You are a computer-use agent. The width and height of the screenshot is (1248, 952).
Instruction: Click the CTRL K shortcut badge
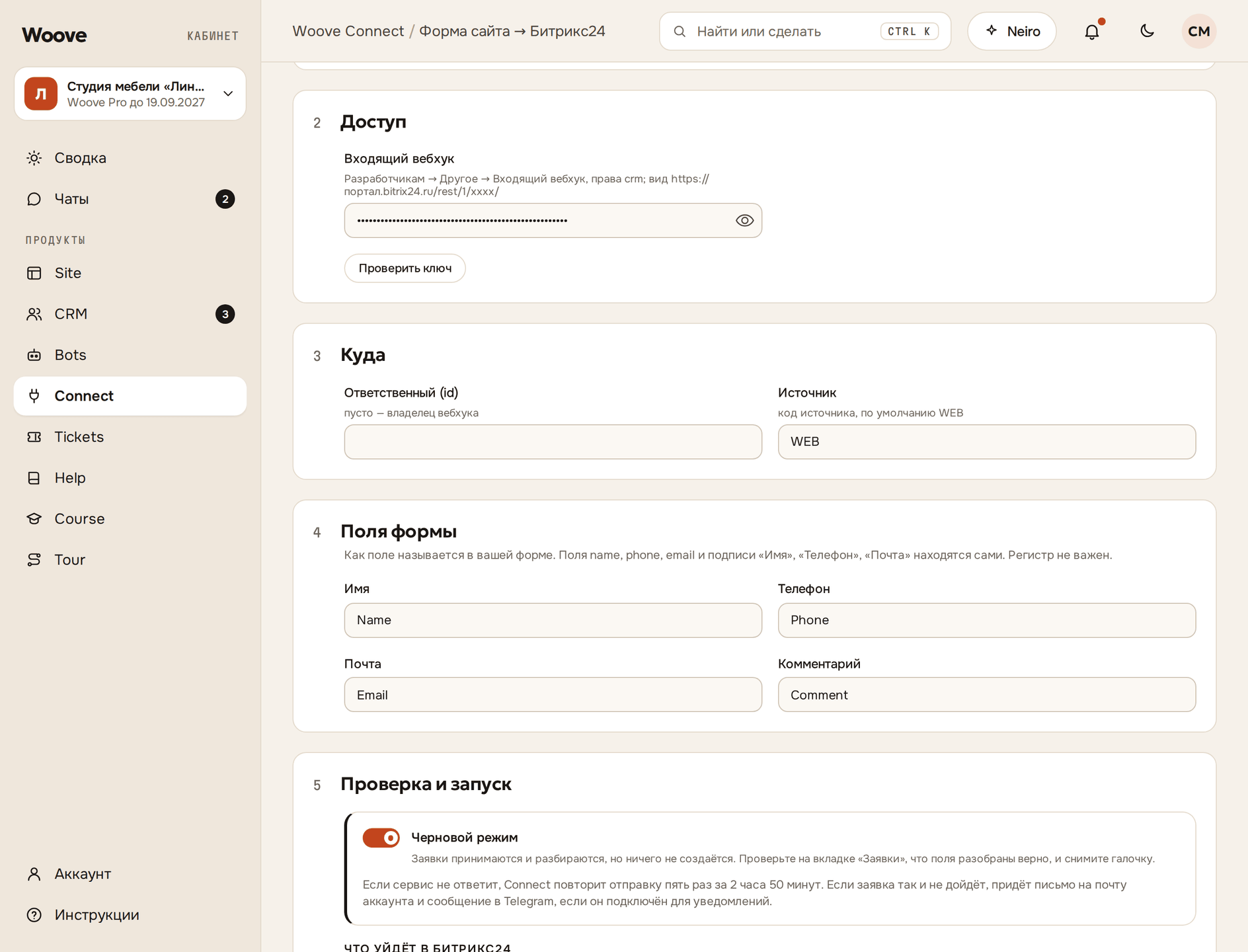coord(910,31)
